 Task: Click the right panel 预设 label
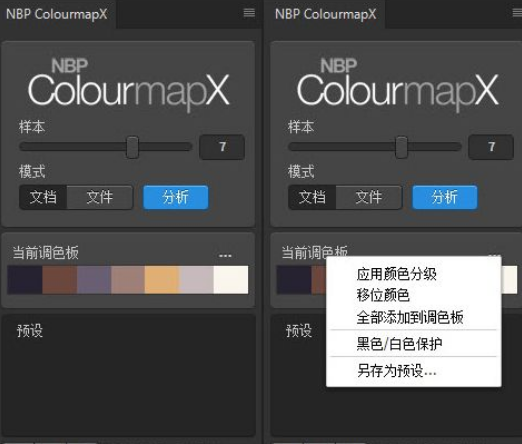tap(299, 331)
